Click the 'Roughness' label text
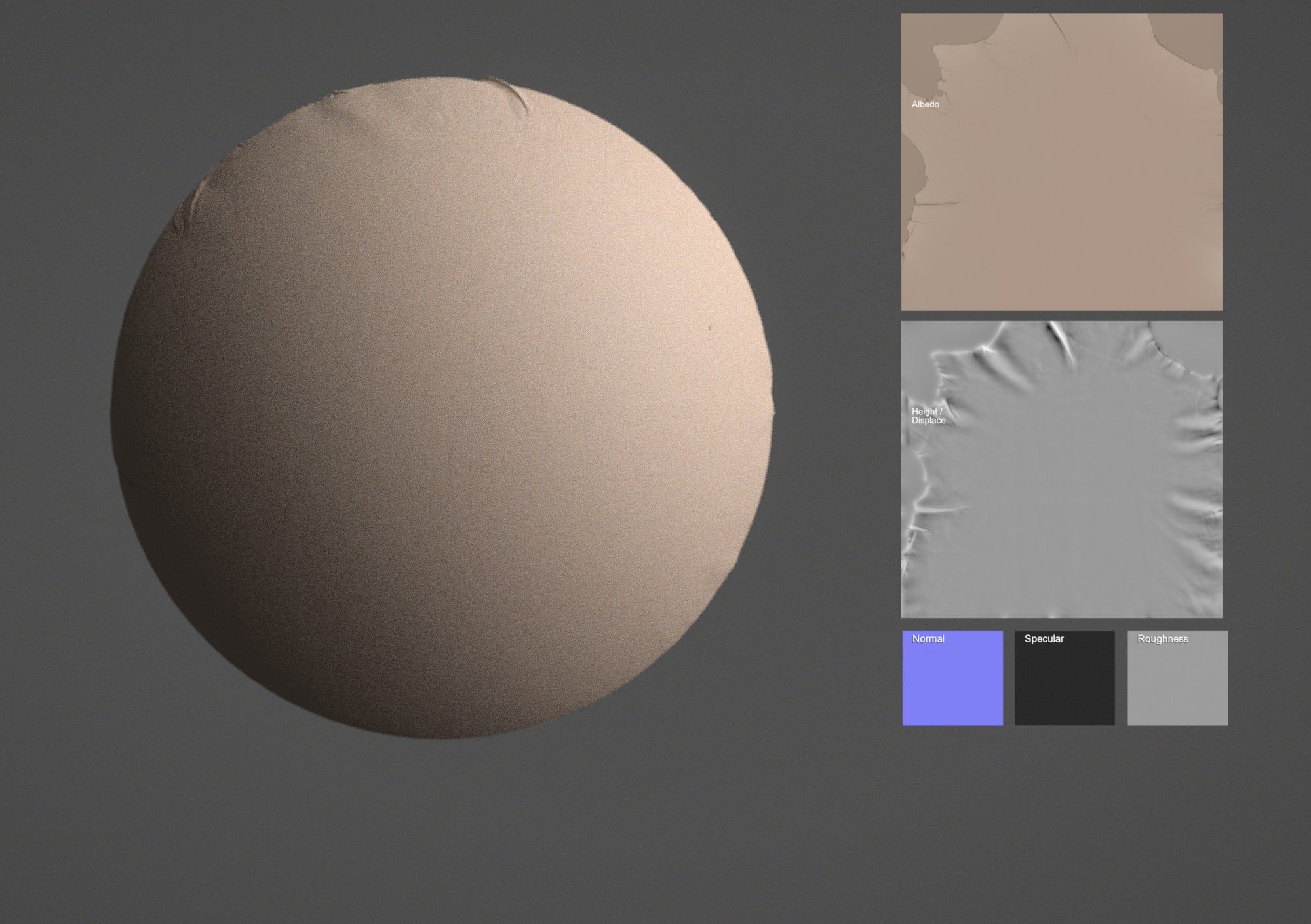The height and width of the screenshot is (924, 1311). (1162, 639)
